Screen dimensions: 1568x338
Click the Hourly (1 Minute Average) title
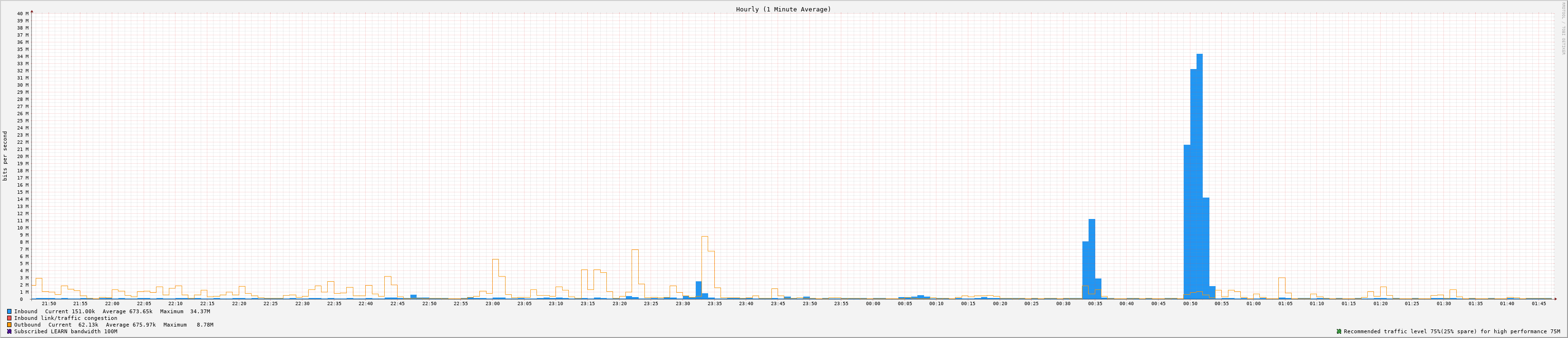(783, 9)
